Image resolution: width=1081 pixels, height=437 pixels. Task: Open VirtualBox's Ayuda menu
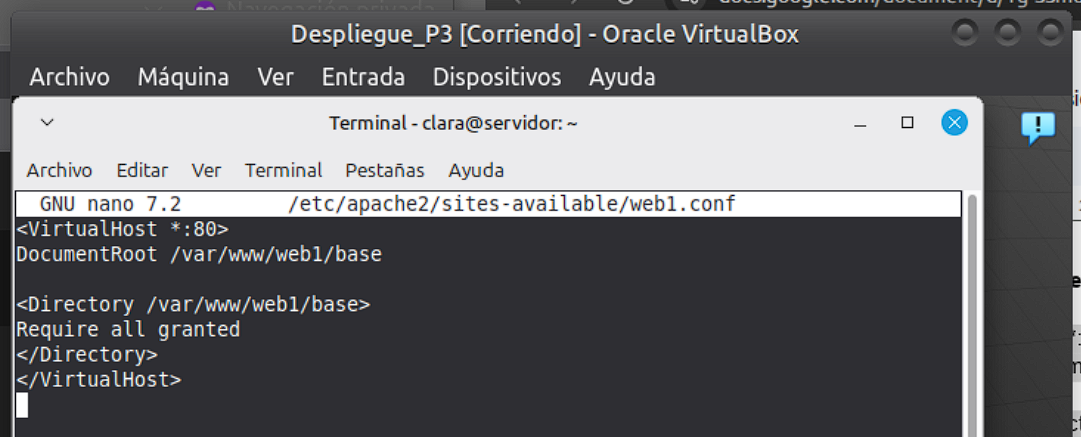pos(622,77)
